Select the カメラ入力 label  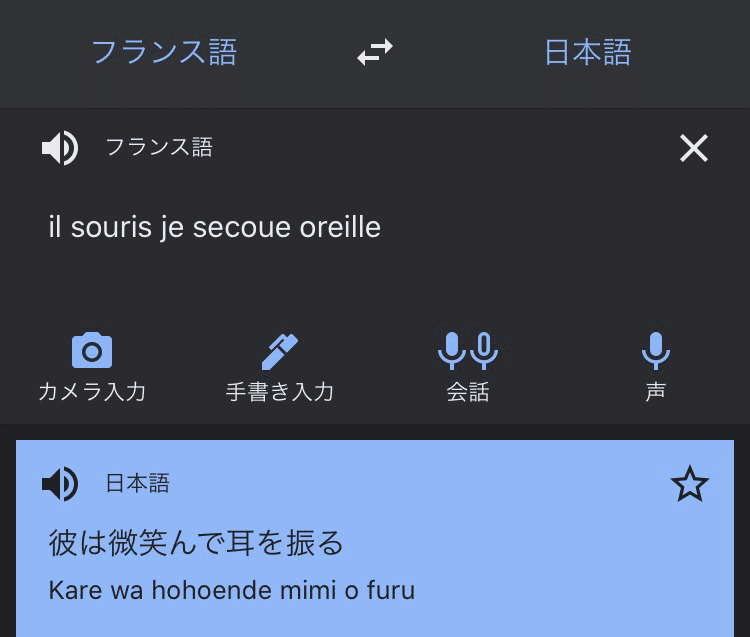pos(92,391)
